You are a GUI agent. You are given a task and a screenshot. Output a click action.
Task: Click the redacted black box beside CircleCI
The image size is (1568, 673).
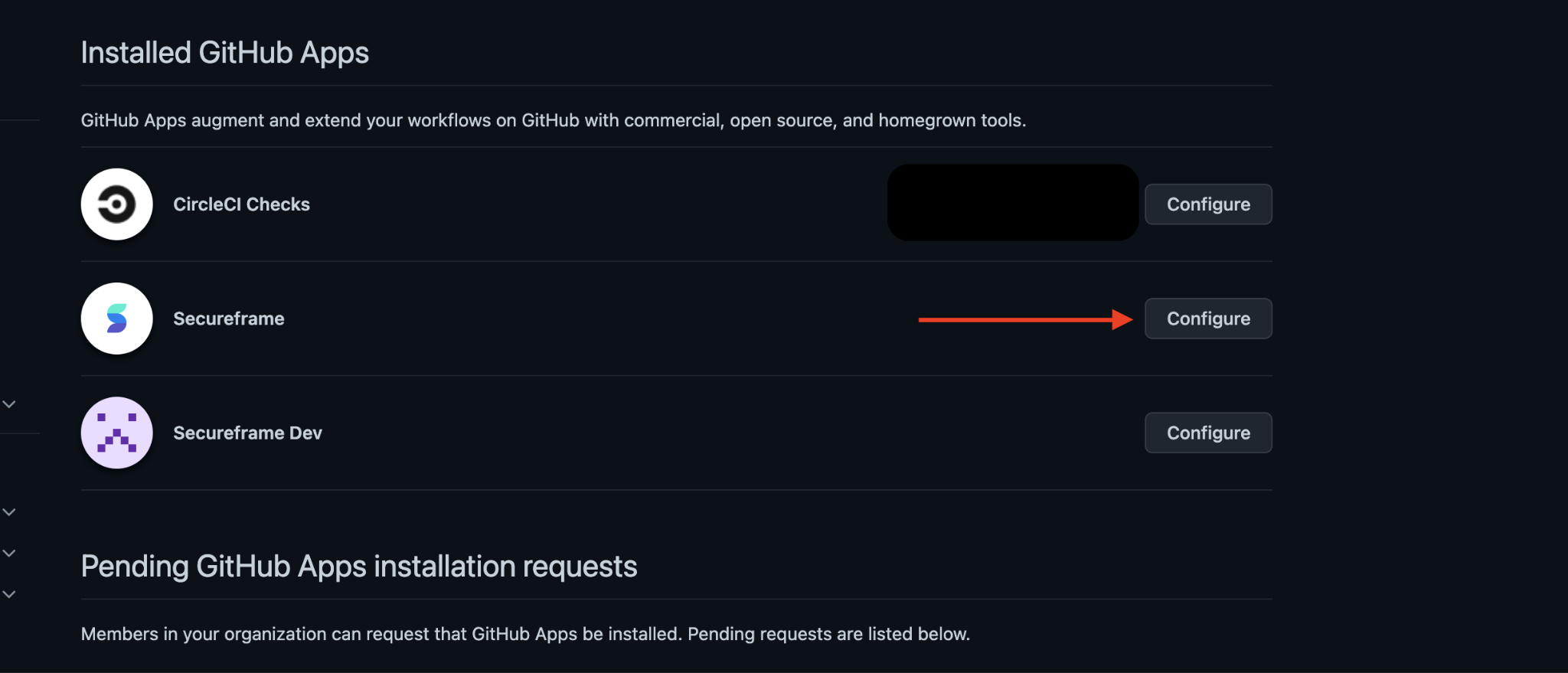(1013, 202)
